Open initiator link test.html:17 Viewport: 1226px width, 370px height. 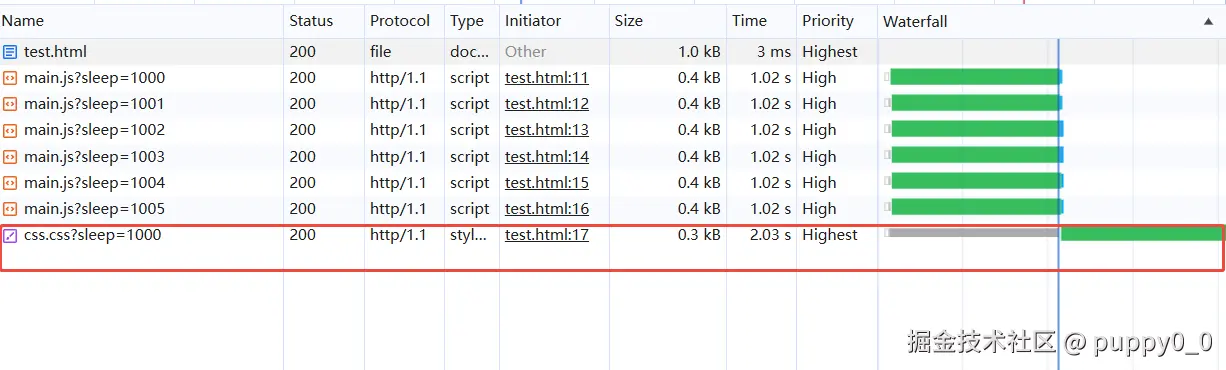coord(547,235)
